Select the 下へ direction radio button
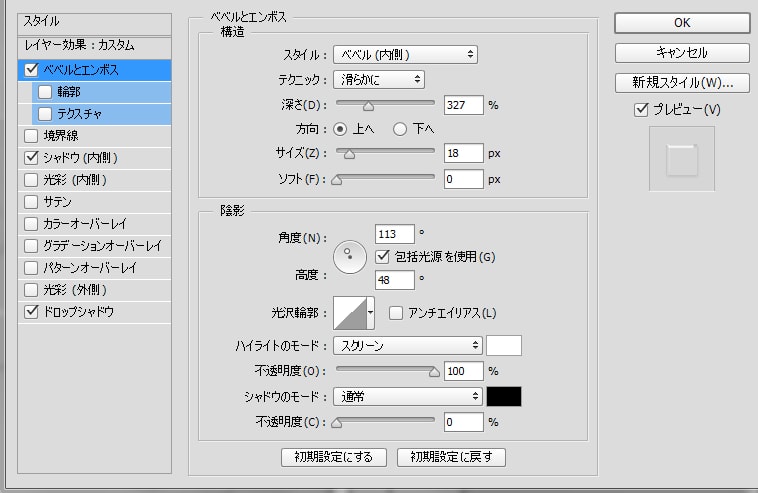 click(400, 129)
